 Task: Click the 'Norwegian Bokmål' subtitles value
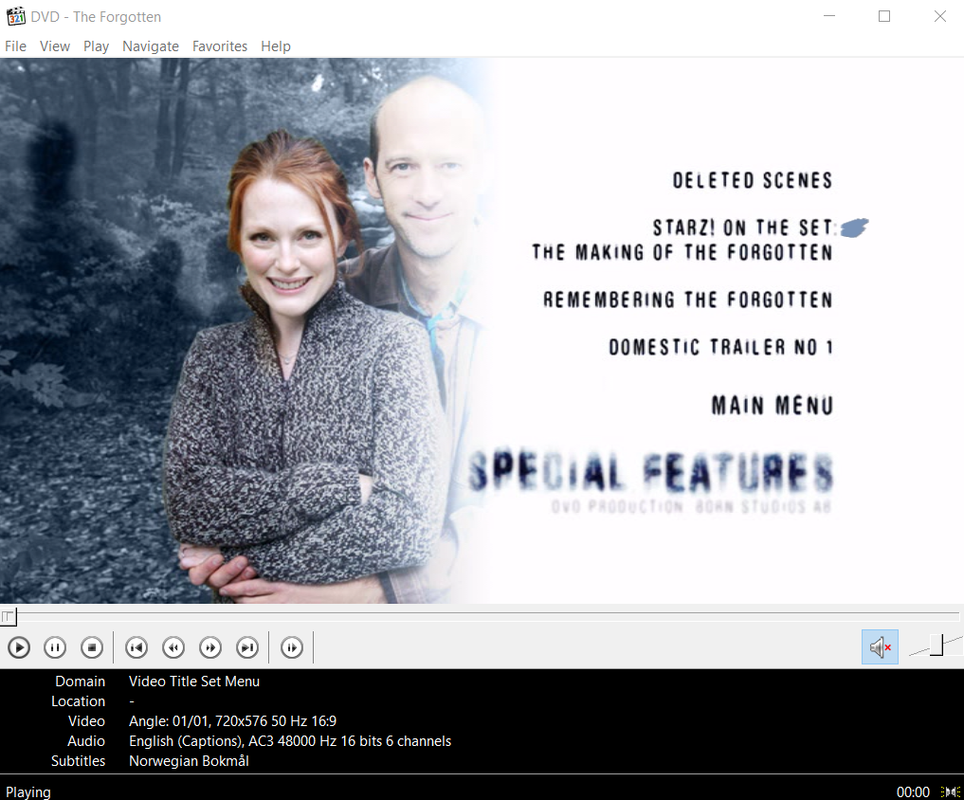coord(189,761)
